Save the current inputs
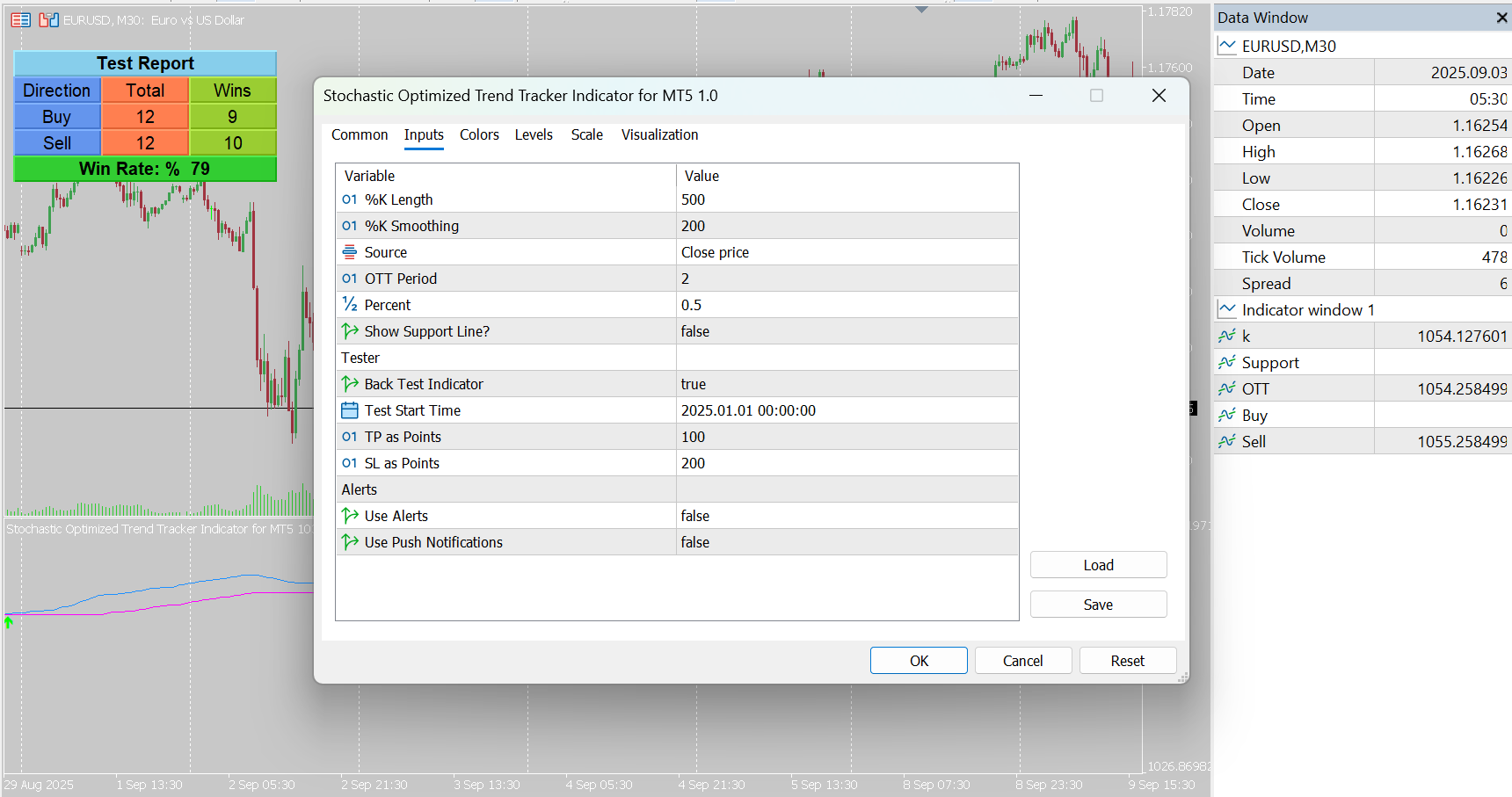Viewport: 1512px width, 797px height. pos(1098,605)
